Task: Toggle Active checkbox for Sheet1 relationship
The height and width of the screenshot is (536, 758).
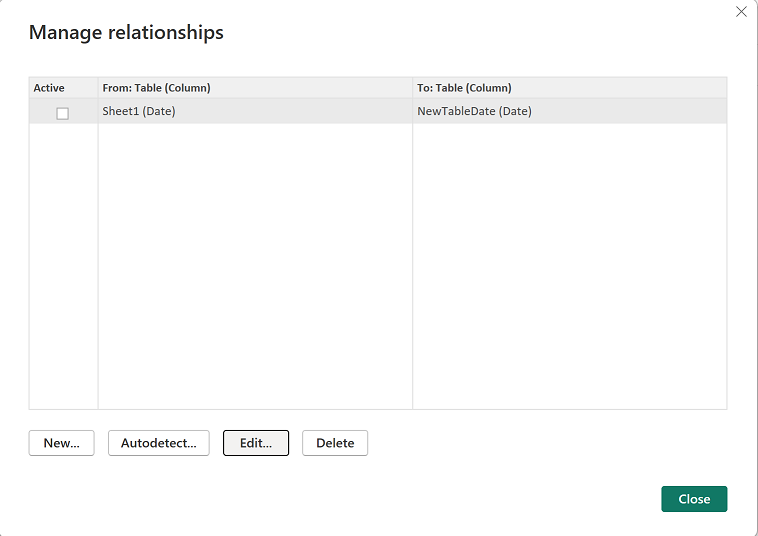Action: (62, 113)
